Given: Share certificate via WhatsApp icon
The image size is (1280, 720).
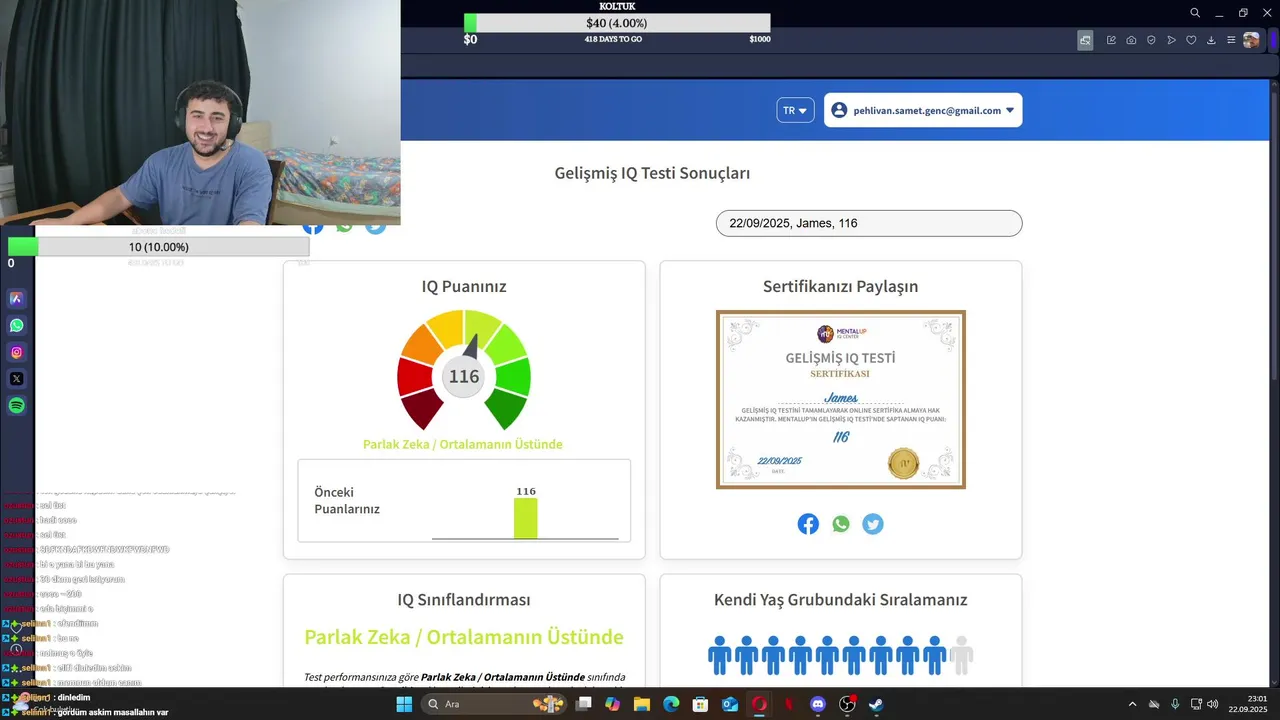Looking at the screenshot, I should point(841,524).
